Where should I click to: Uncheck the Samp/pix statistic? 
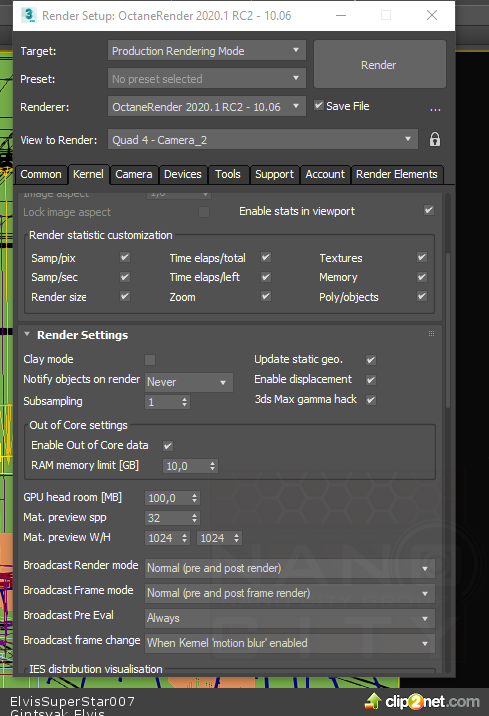(125, 258)
